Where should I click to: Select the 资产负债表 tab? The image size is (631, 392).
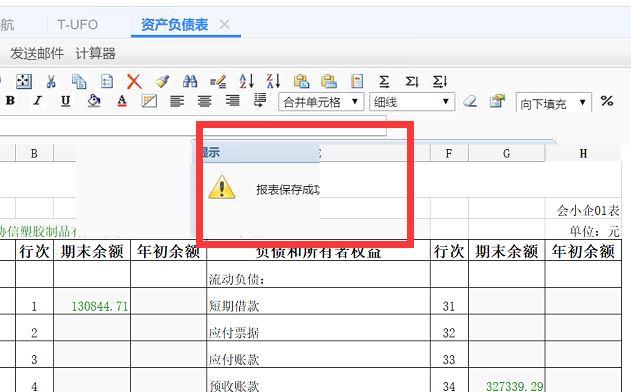coord(175,25)
